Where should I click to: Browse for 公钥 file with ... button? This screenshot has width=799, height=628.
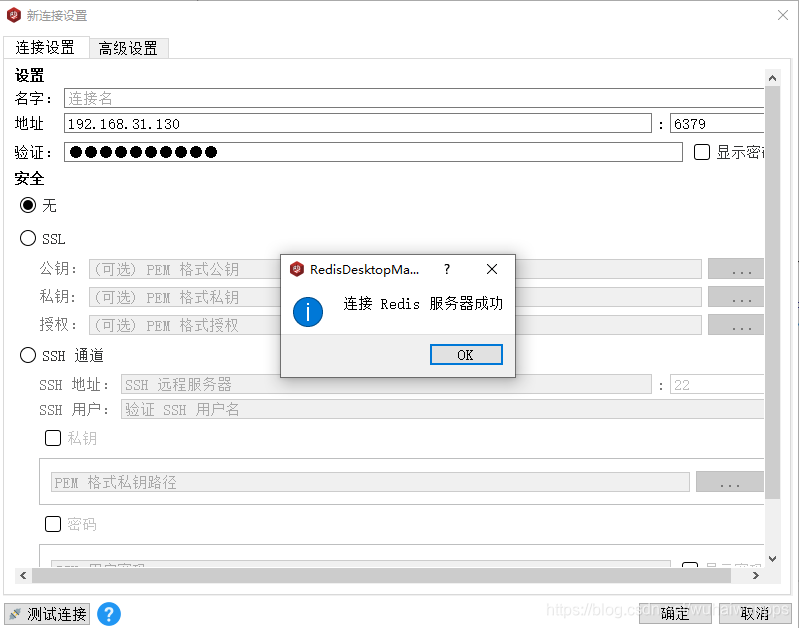[x=736, y=269]
